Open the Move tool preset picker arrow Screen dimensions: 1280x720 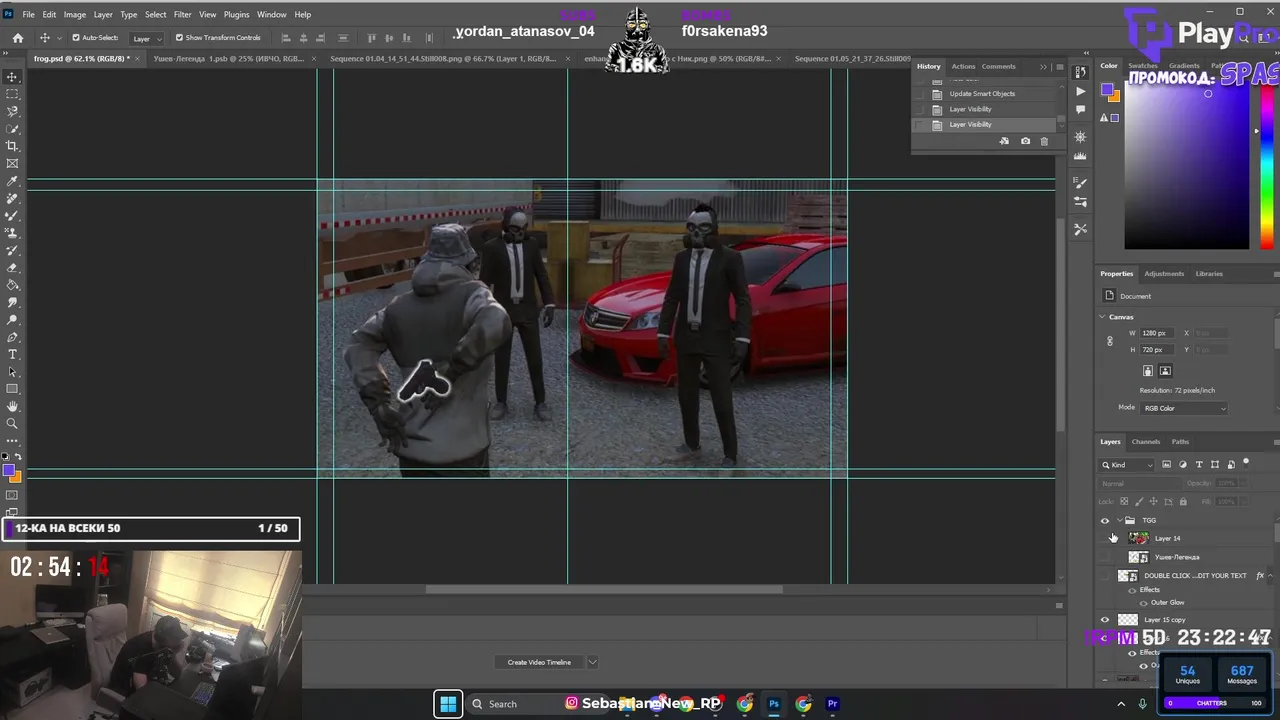tap(60, 38)
